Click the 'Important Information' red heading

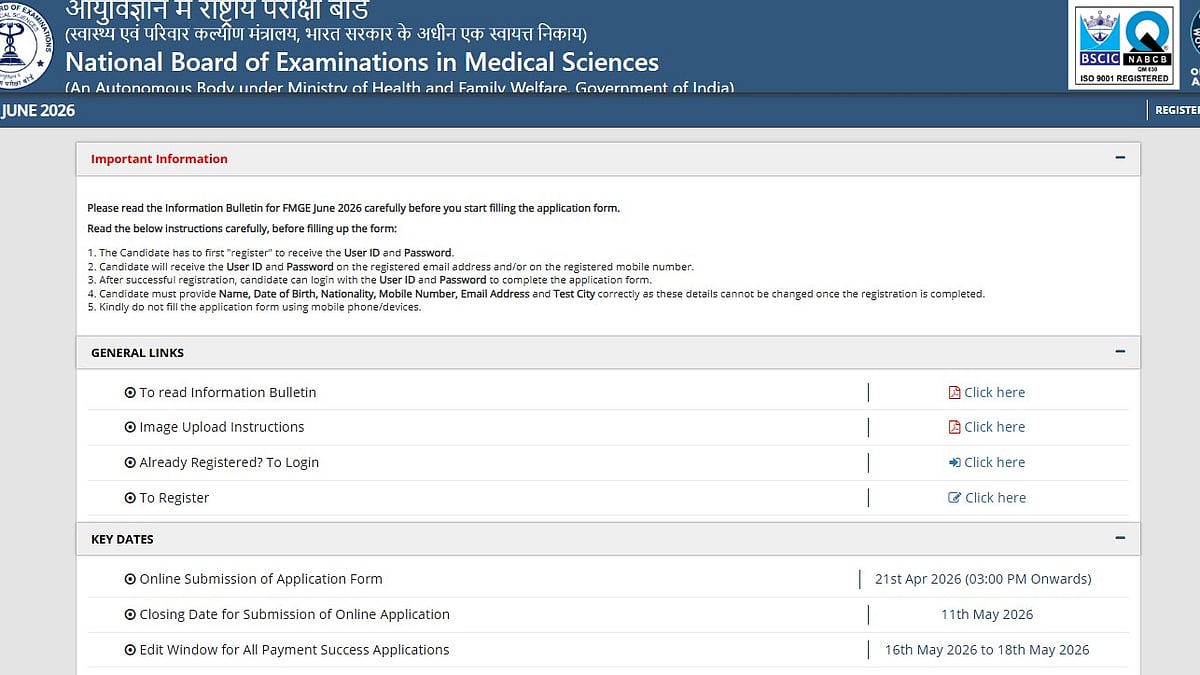pyautogui.click(x=159, y=158)
